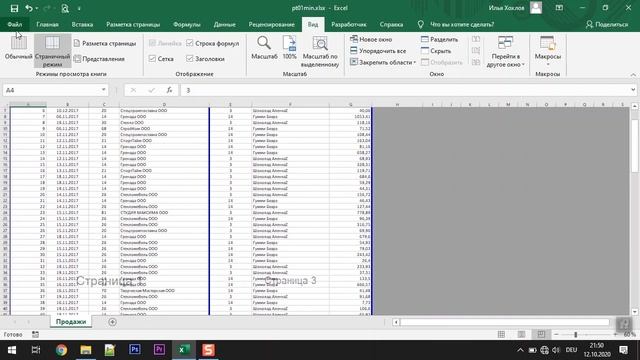Click the zoom out minus in the status bar

[x=556, y=334]
